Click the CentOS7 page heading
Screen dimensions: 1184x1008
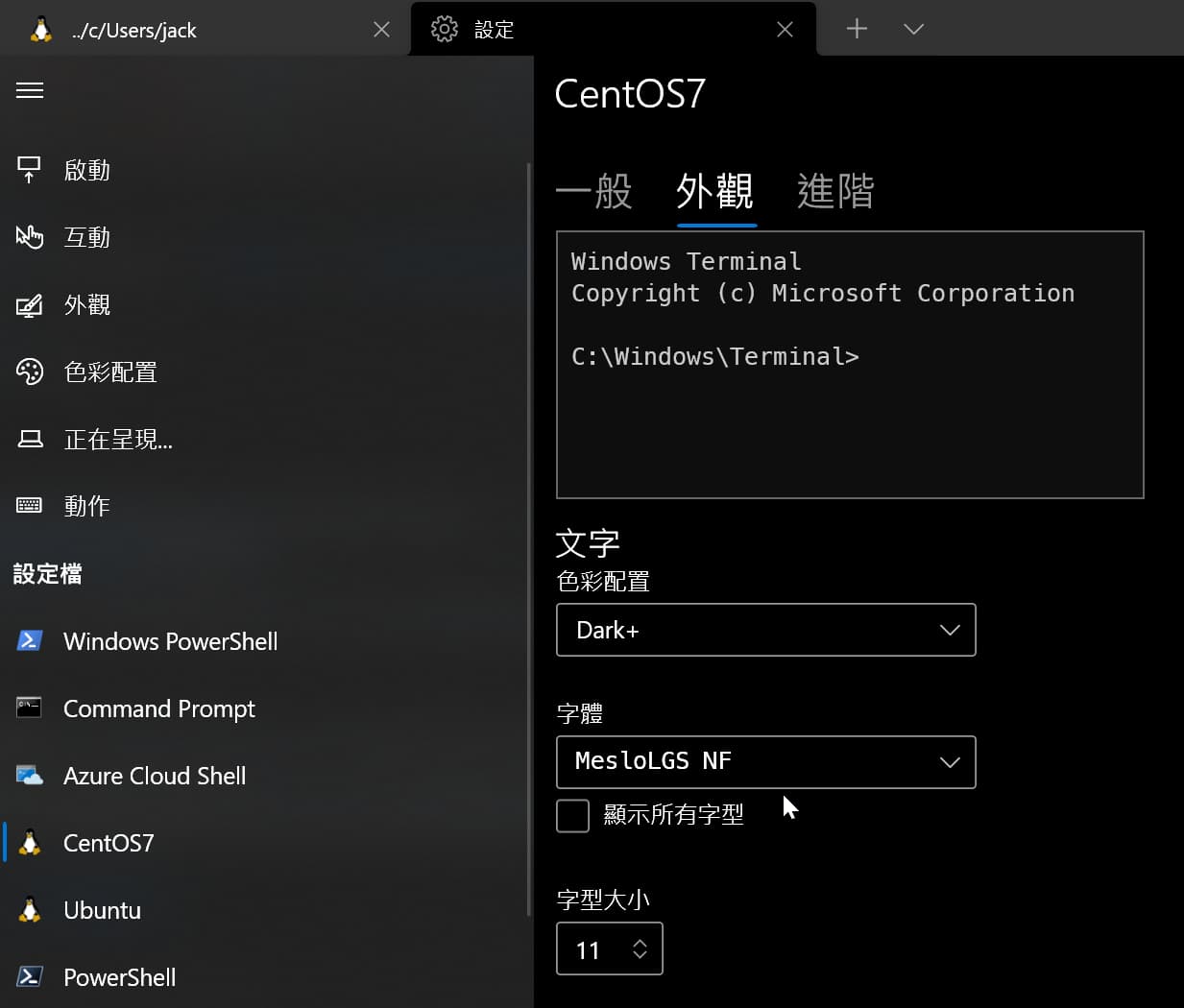pos(630,94)
